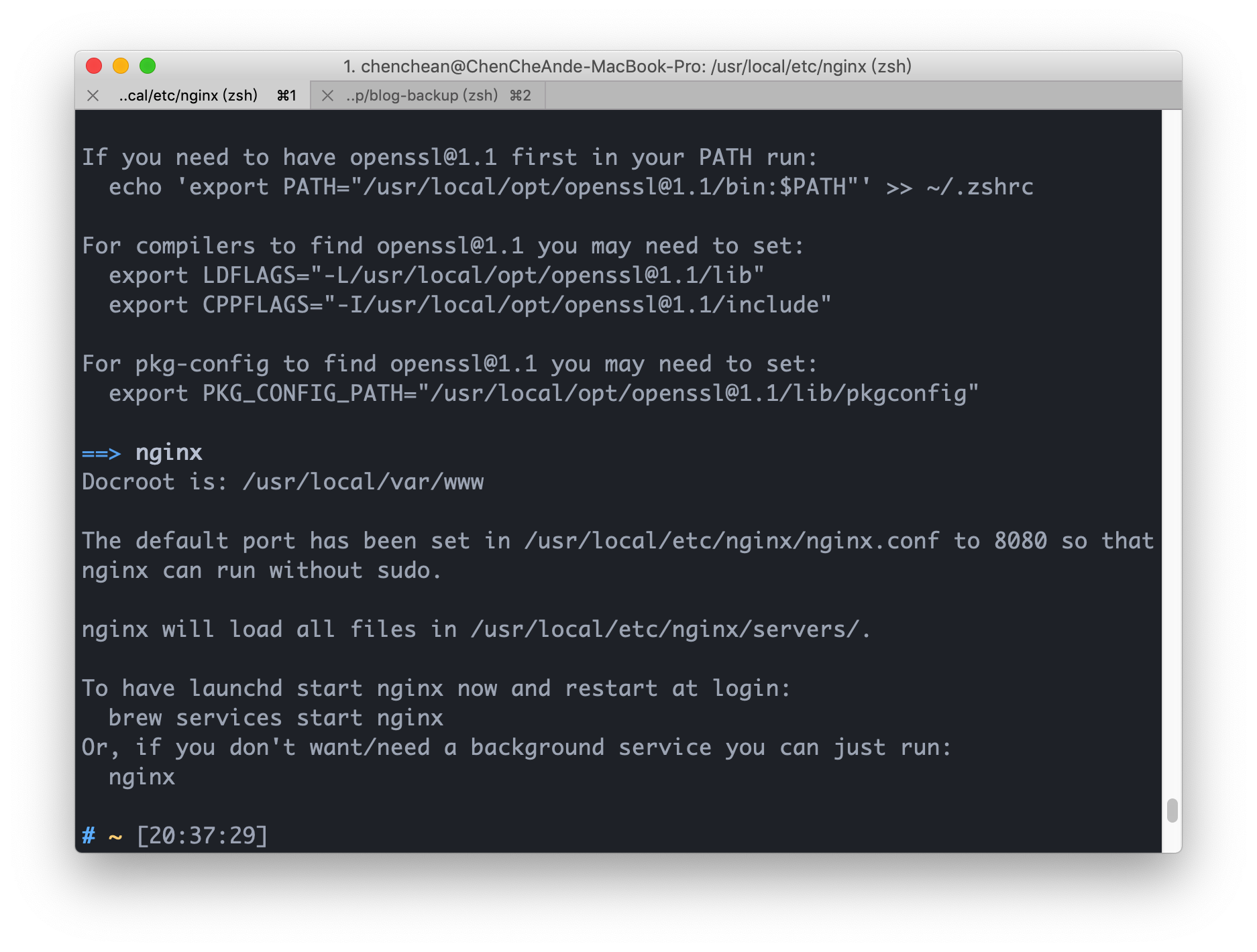Click the blue # prompt symbol

coord(89,836)
